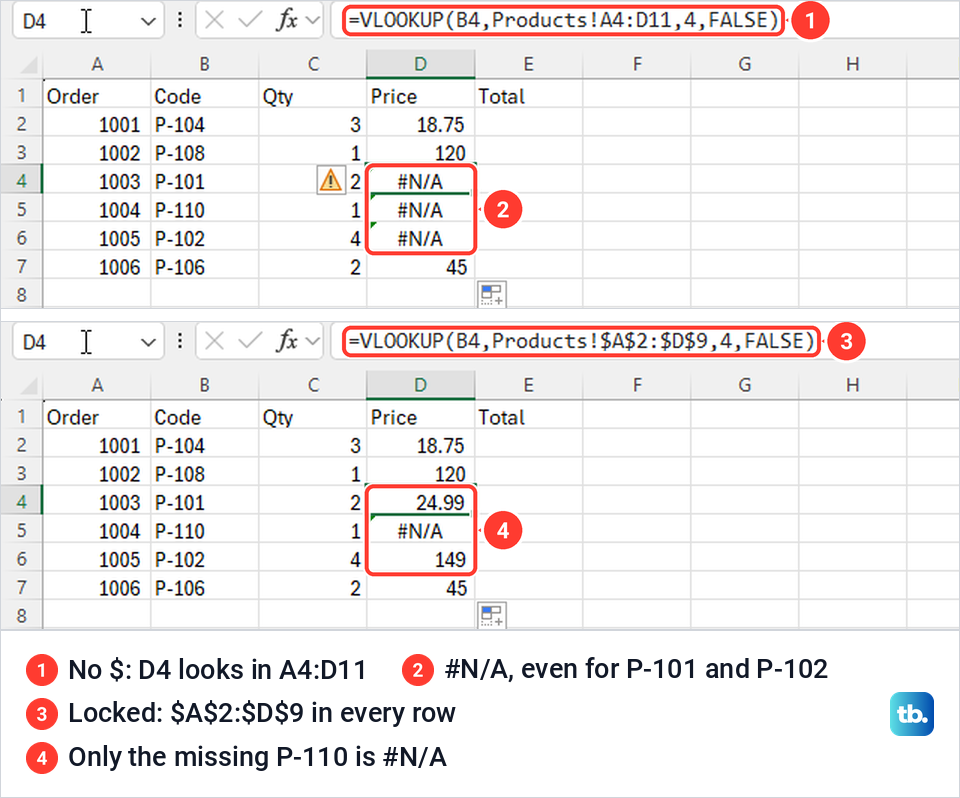Select column A header in upper sheet

tap(97, 64)
